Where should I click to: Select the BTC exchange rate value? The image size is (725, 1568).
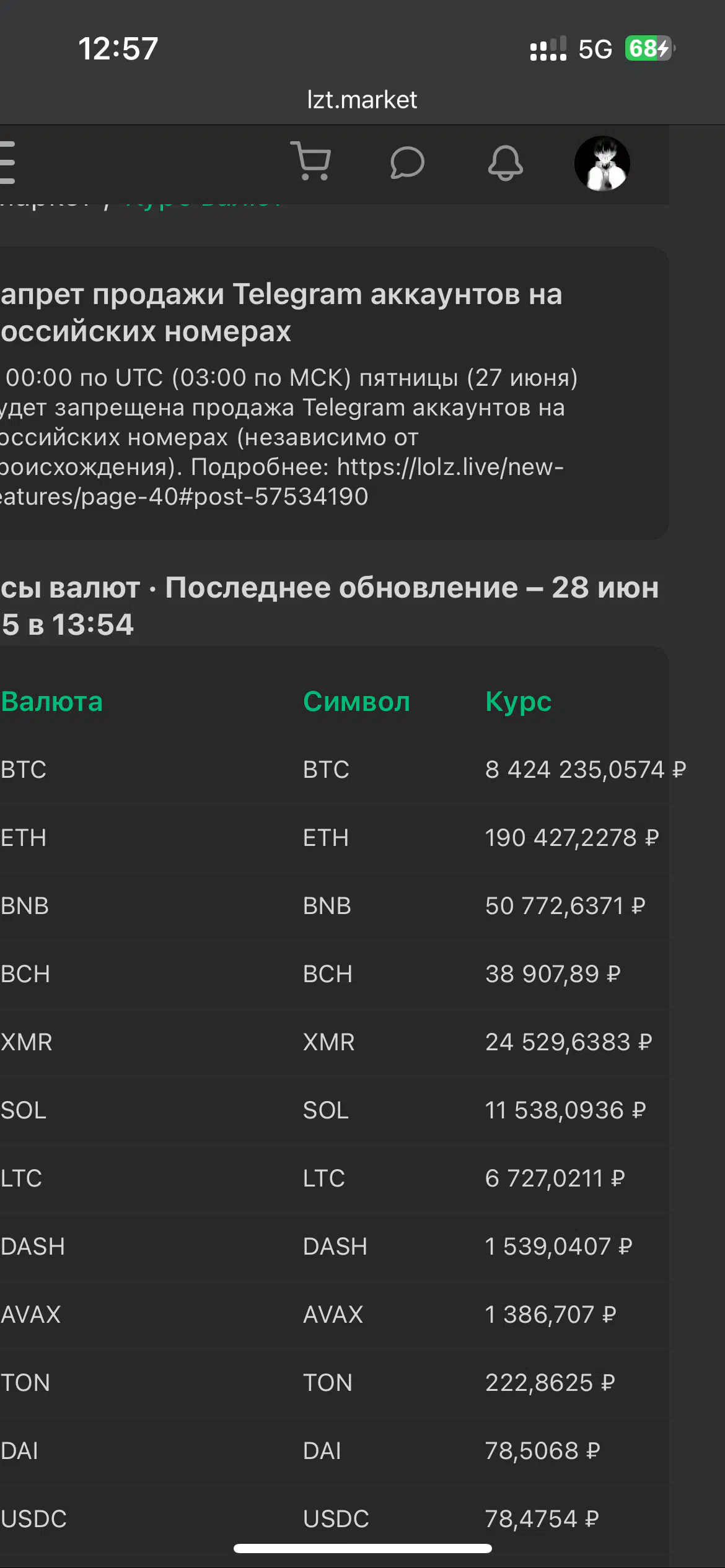(x=586, y=769)
